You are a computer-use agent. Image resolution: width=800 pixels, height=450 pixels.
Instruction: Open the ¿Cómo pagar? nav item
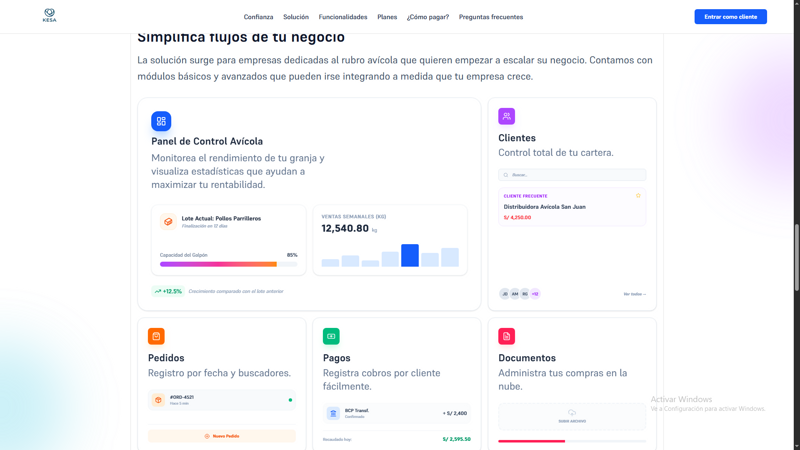428,17
